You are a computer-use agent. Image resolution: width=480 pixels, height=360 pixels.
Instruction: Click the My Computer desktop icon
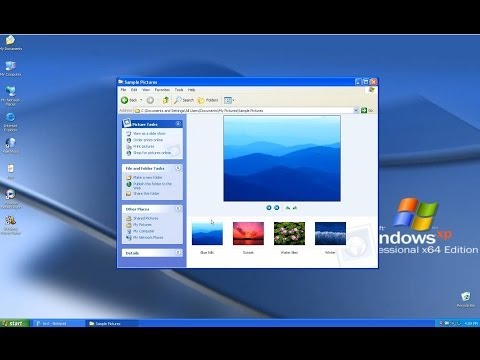[11, 69]
